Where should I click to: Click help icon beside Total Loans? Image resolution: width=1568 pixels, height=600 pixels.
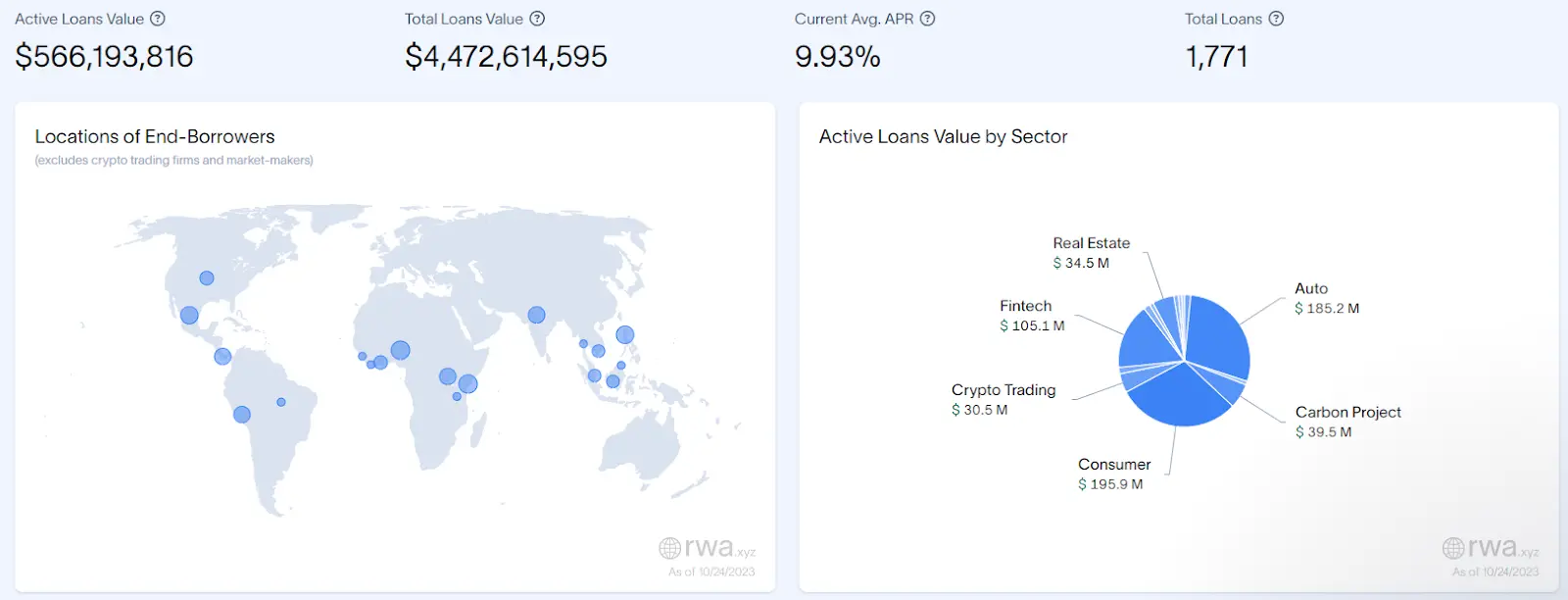(x=1276, y=19)
